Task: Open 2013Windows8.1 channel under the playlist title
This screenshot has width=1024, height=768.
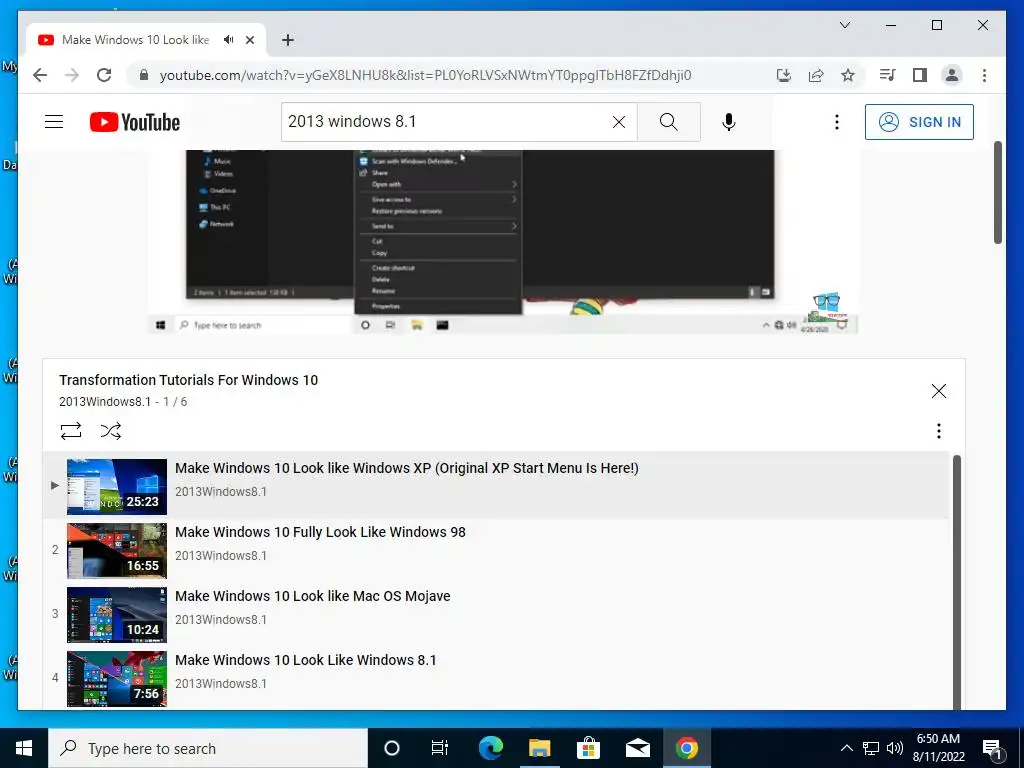Action: point(104,402)
